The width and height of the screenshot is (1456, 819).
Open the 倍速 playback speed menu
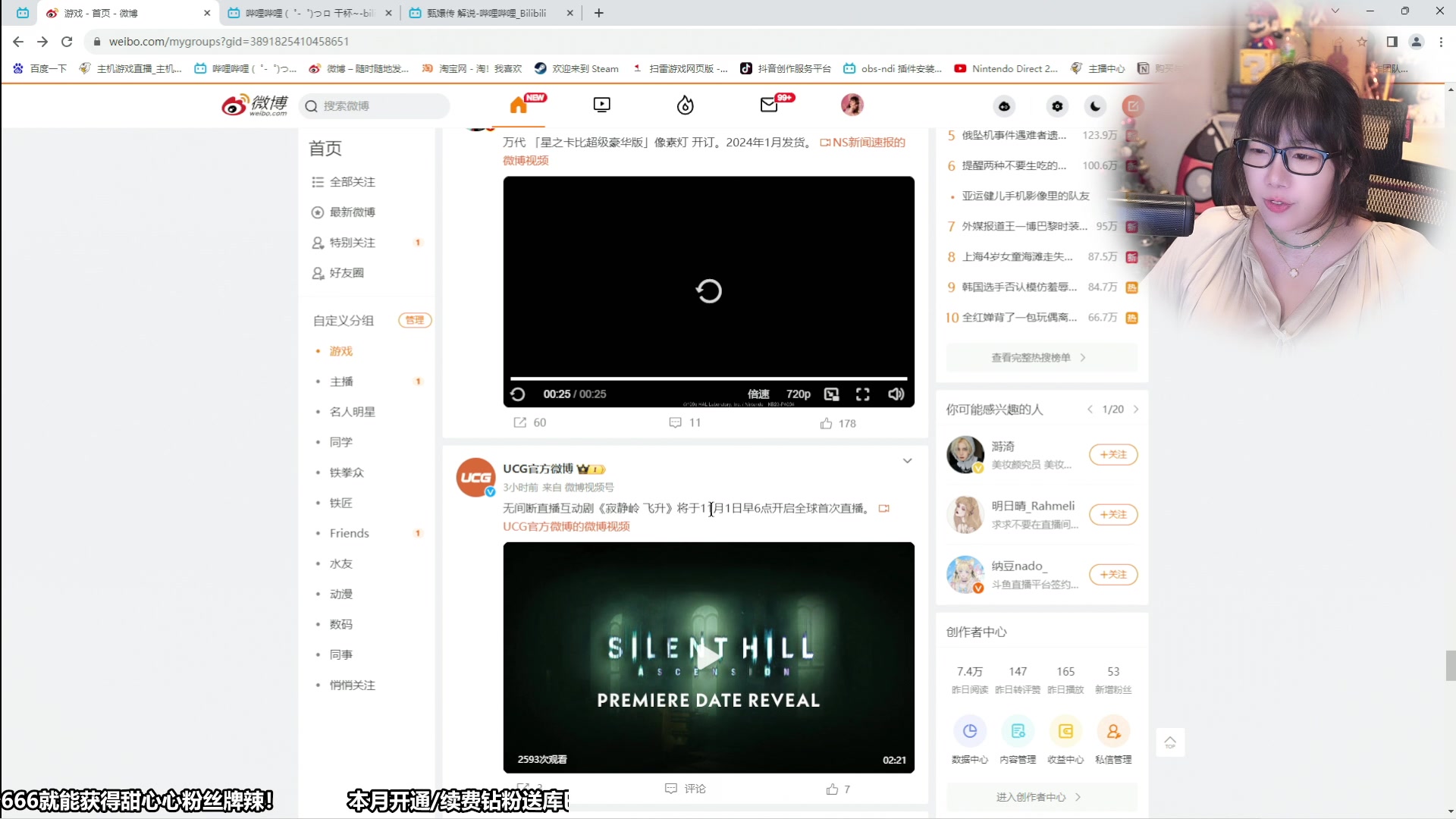(x=758, y=394)
